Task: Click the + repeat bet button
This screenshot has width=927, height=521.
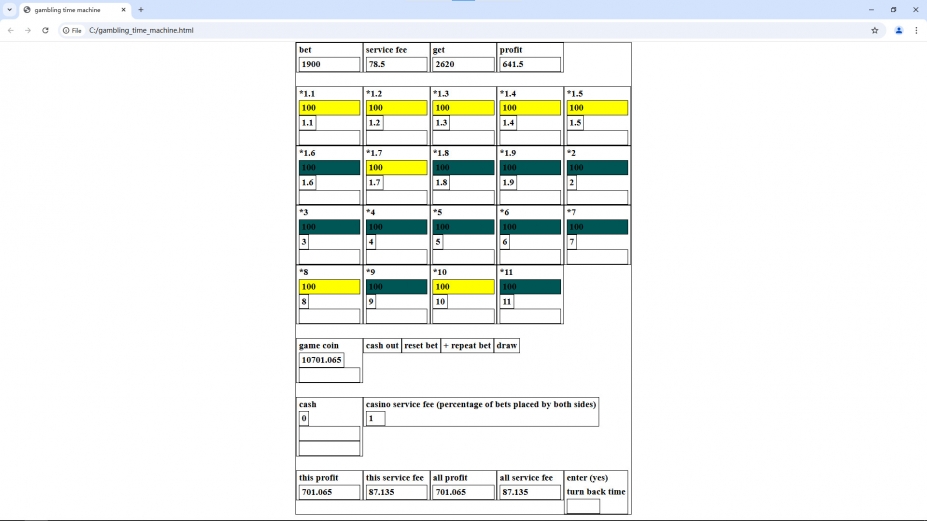Action: [467, 346]
